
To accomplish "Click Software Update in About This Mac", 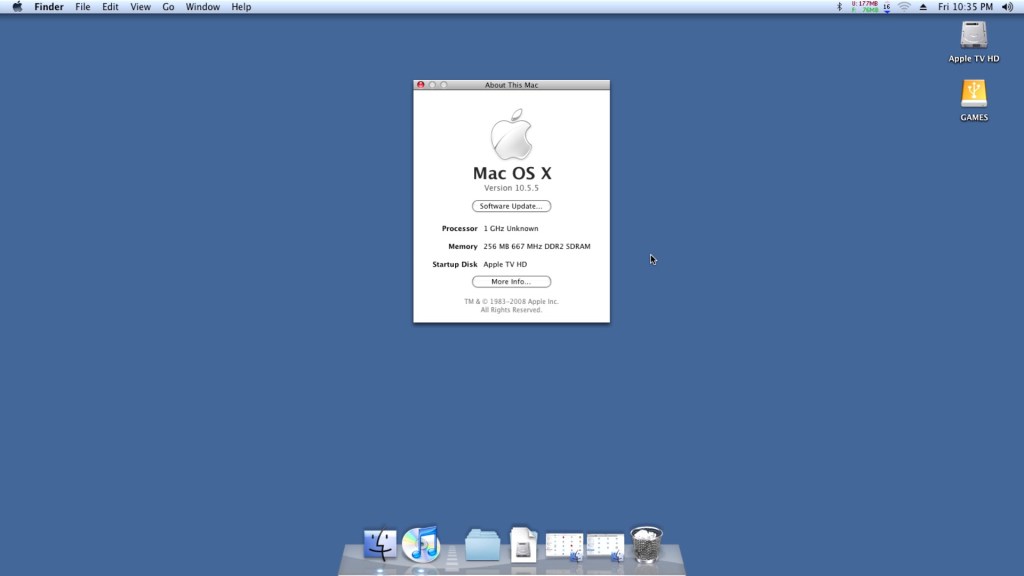I will [x=511, y=206].
